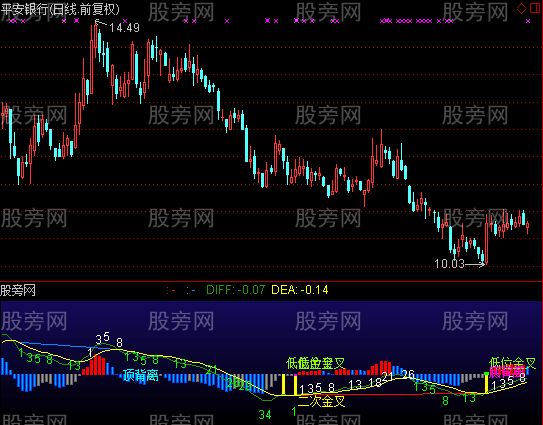Click the rightmost green 低位金叉 label
The height and width of the screenshot is (425, 543).
(x=512, y=363)
